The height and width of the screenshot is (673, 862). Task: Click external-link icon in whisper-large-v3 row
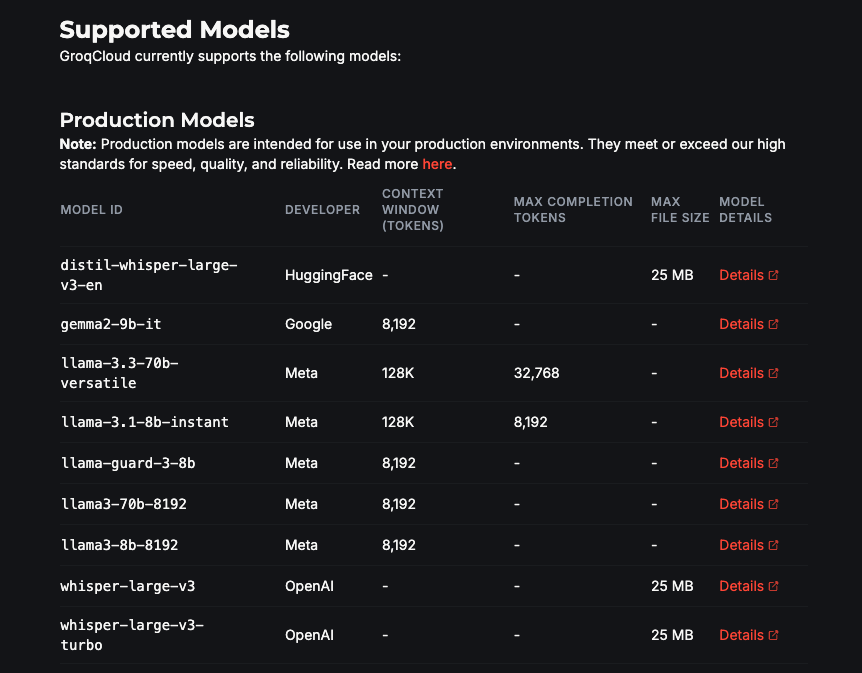coord(773,586)
